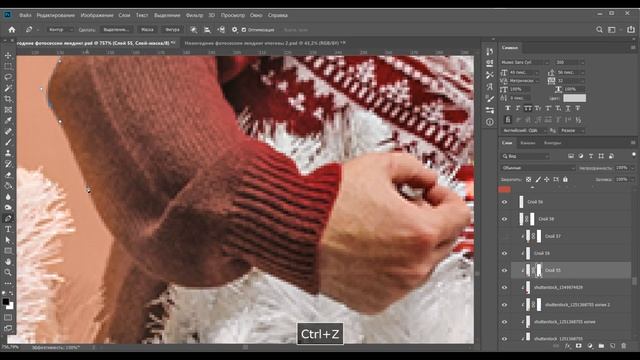
Task: Select the Hand tool
Action: pyautogui.click(x=8, y=262)
